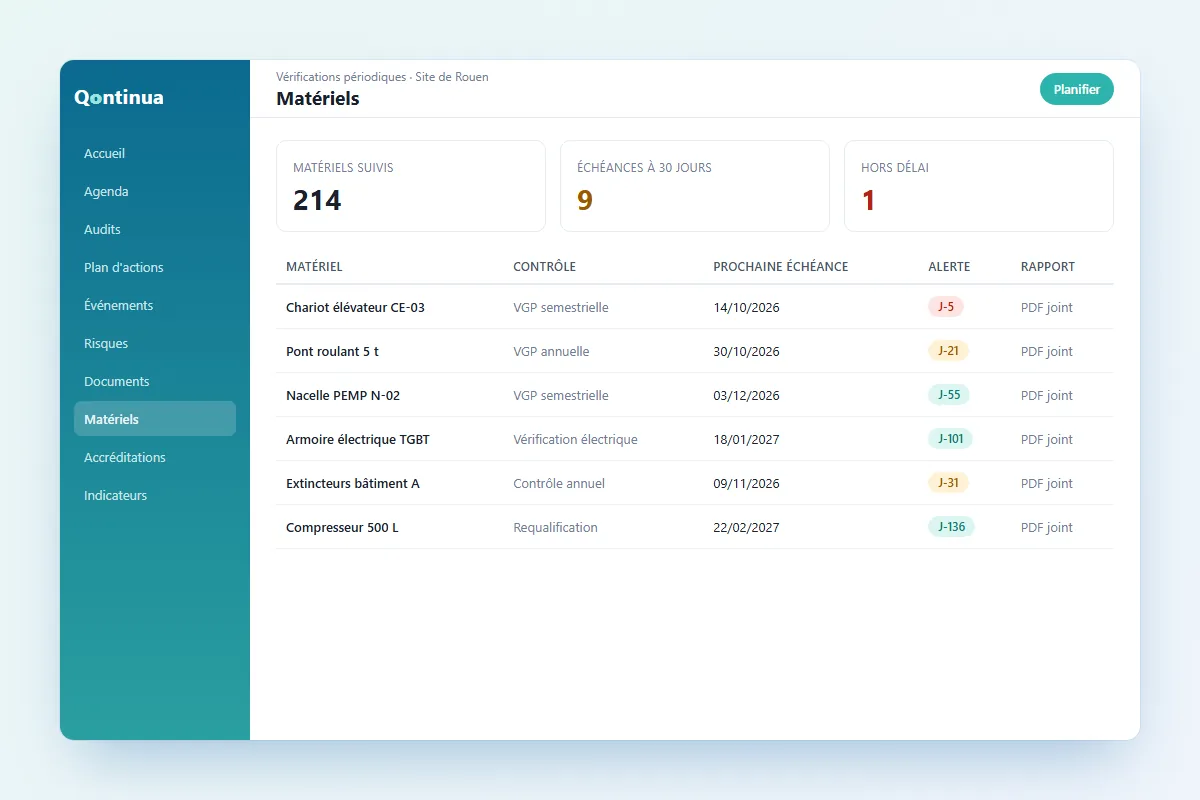Click the Contrôle column header
The width and height of the screenshot is (1200, 800).
(x=544, y=267)
